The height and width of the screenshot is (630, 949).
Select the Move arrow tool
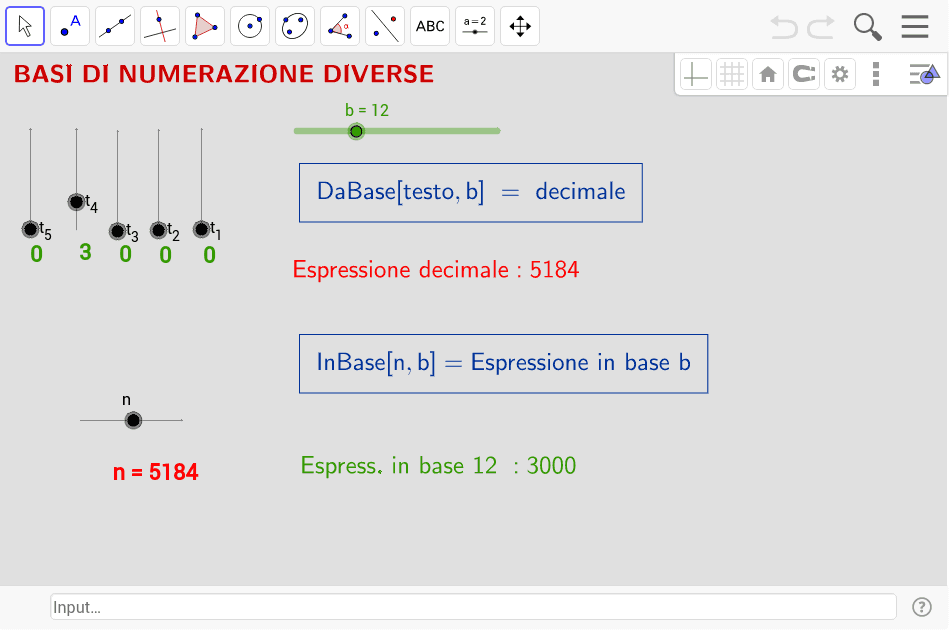[25, 26]
